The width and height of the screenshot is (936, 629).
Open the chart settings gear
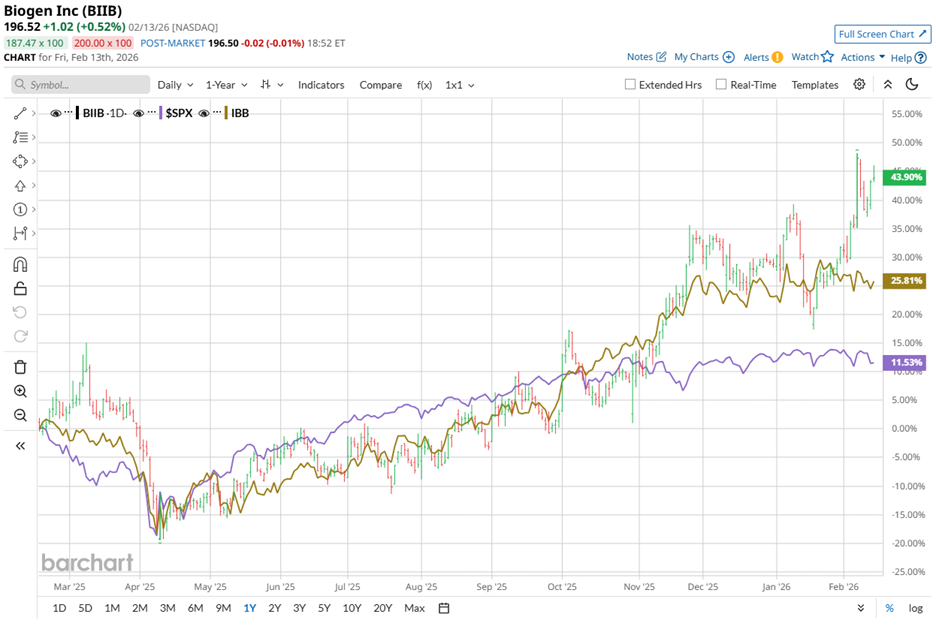[858, 85]
